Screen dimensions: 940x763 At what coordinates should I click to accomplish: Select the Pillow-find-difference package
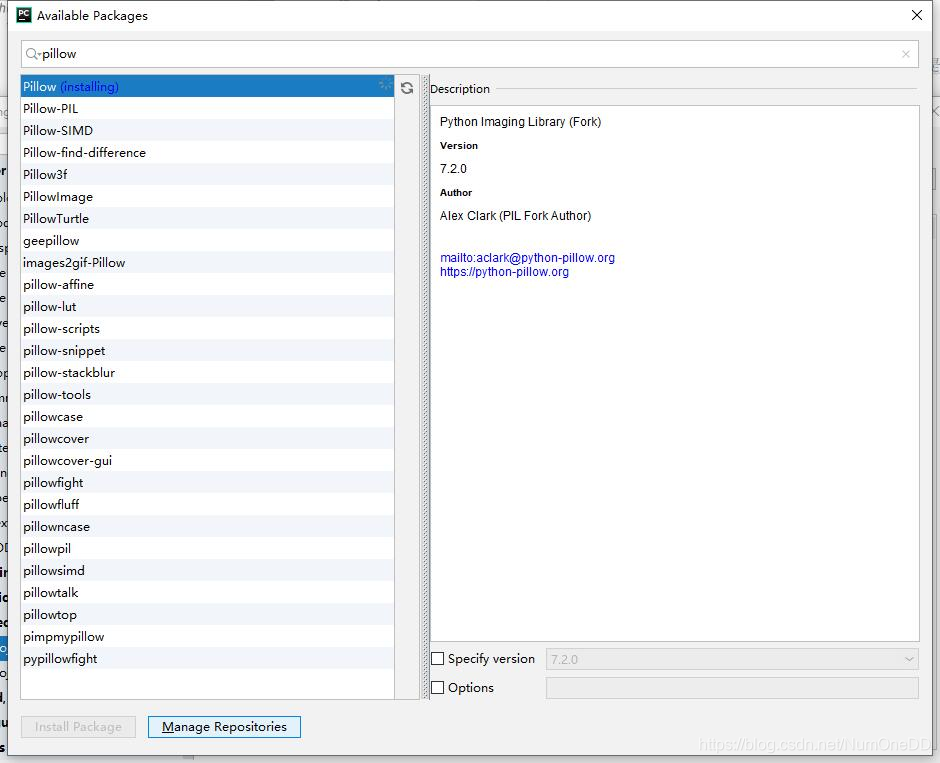207,153
